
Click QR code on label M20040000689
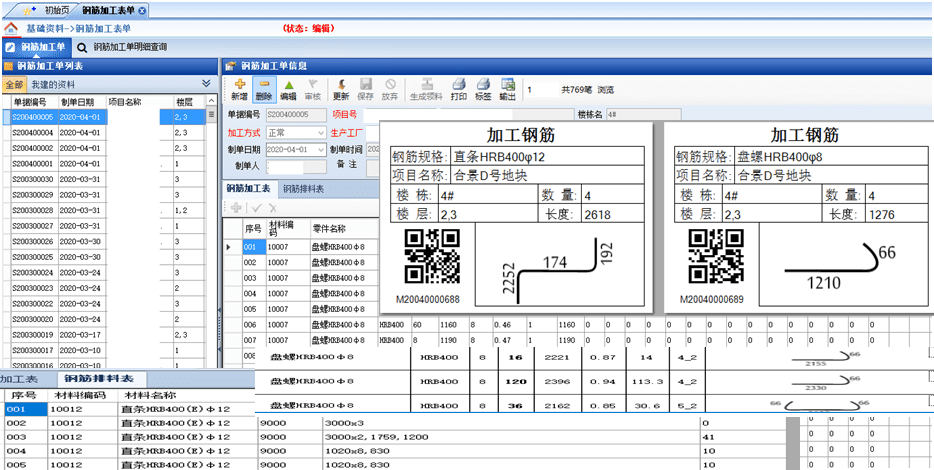(x=716, y=257)
